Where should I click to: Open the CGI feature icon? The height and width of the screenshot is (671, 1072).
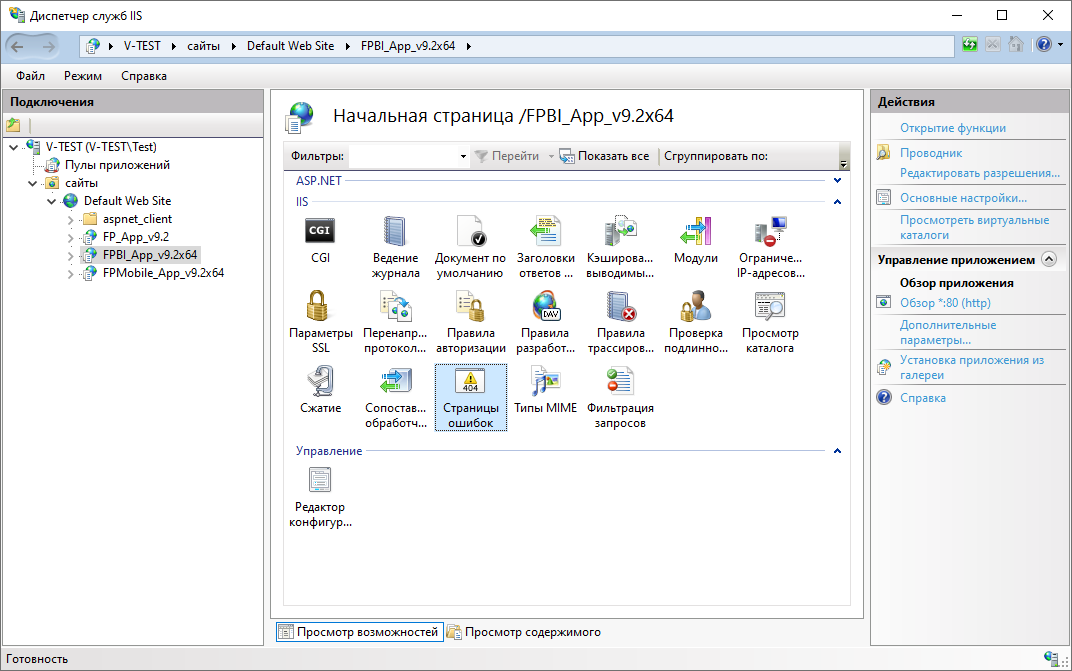click(320, 231)
